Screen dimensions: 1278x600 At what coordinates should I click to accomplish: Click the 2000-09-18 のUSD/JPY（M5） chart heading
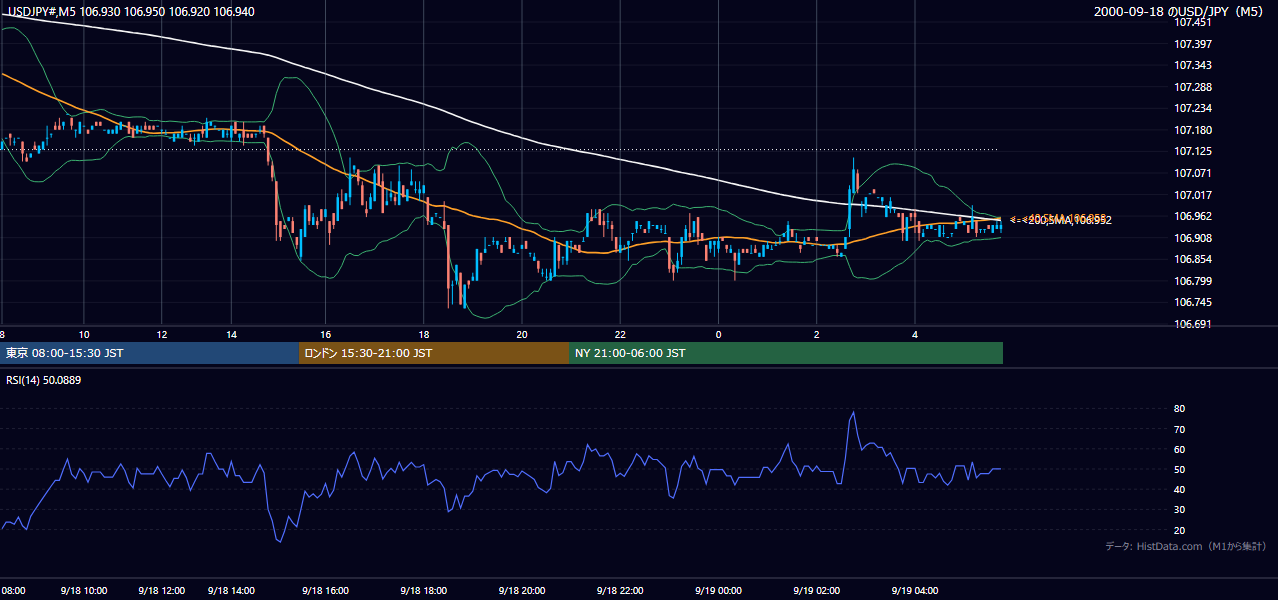tap(1180, 12)
